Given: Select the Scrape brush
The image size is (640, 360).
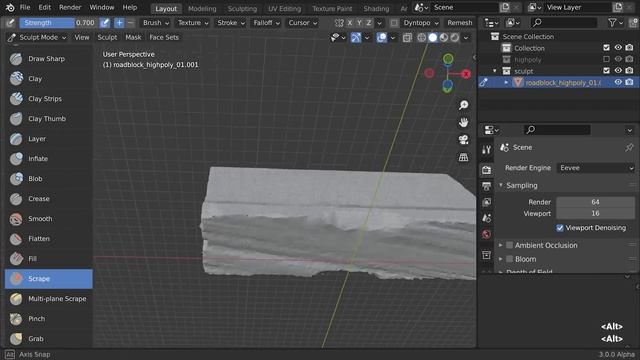Looking at the screenshot, I should tap(49, 279).
